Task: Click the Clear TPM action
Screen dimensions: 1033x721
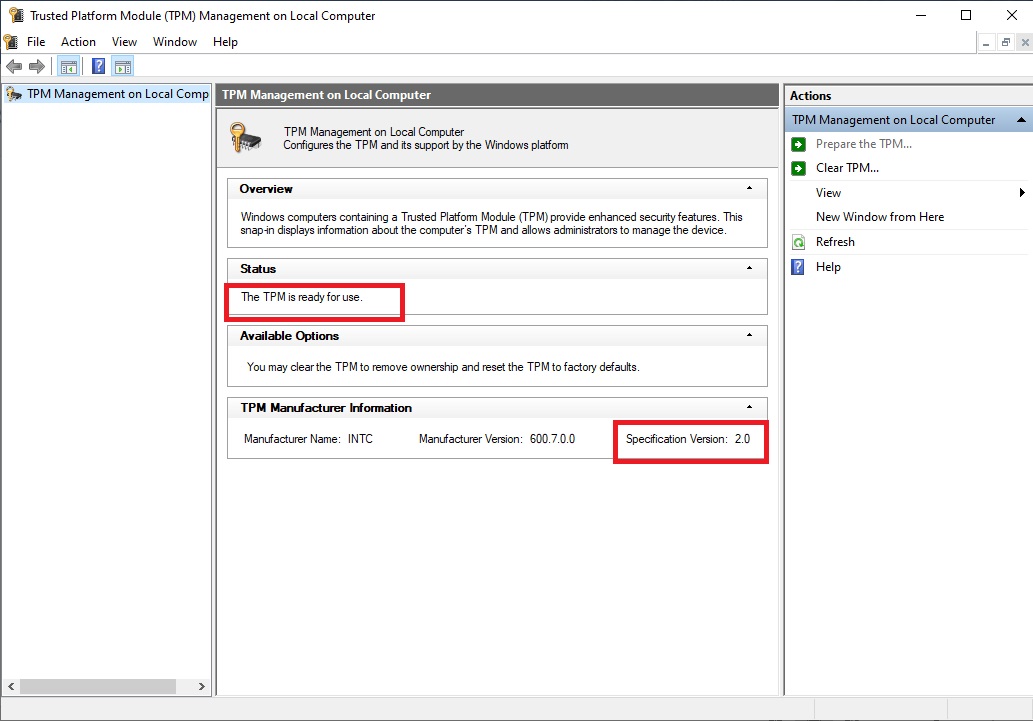Action: pyautogui.click(x=845, y=167)
